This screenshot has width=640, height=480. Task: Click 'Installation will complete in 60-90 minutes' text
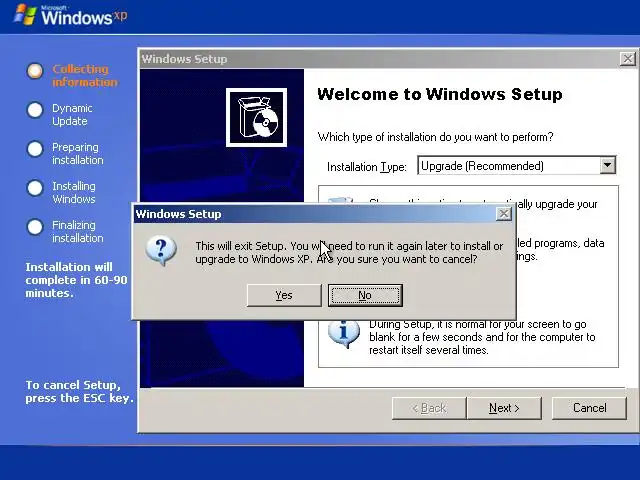click(76, 280)
